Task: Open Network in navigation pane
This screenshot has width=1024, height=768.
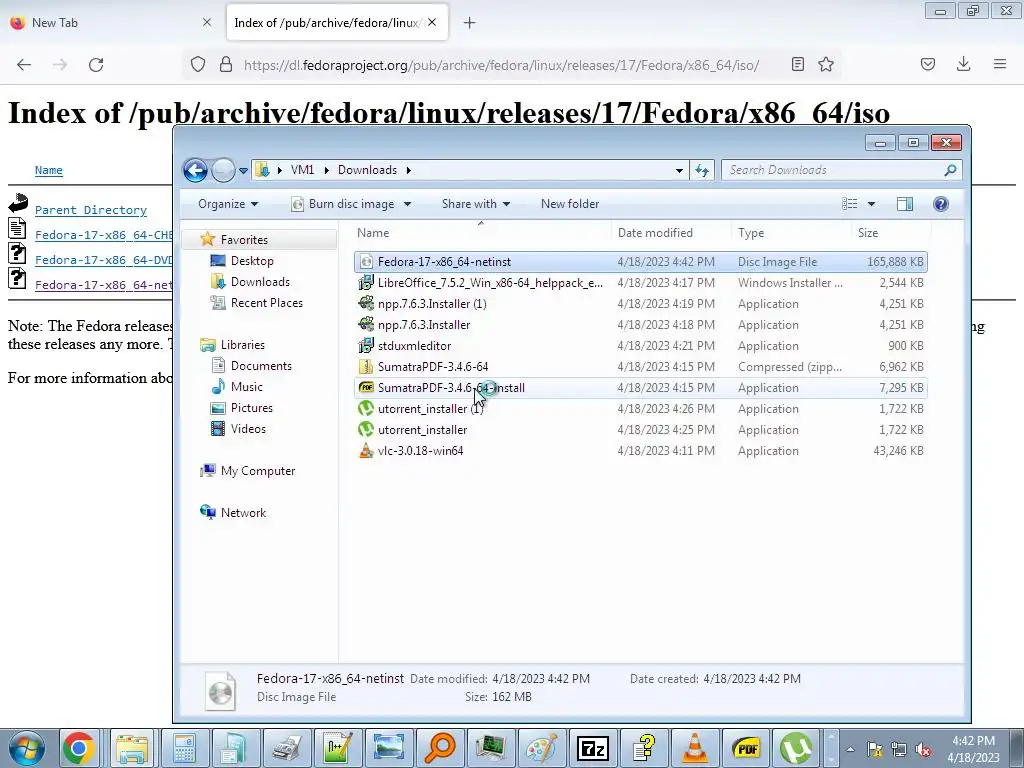Action: (243, 513)
